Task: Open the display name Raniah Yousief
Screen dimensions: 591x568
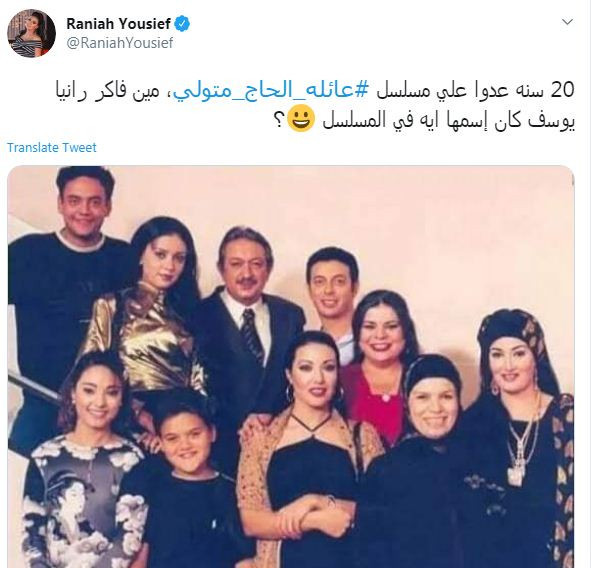Action: (x=119, y=24)
